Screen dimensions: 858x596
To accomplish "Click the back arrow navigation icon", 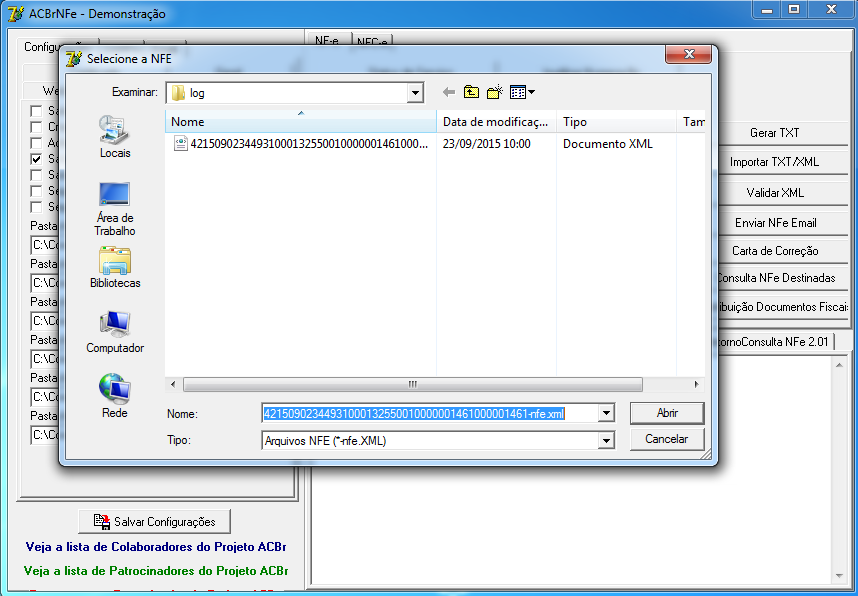I will [449, 92].
